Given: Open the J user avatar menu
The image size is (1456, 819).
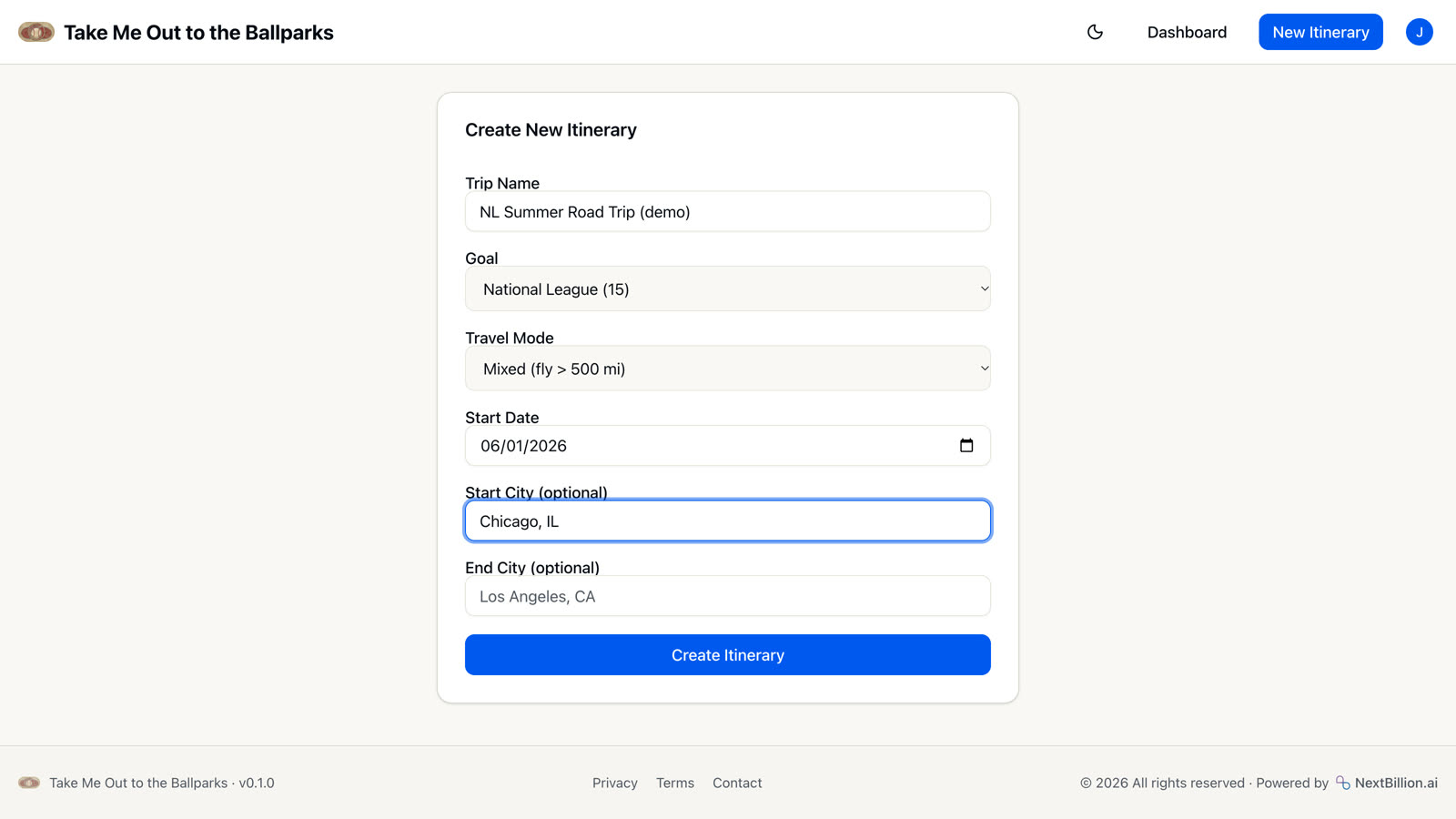Looking at the screenshot, I should (x=1419, y=32).
